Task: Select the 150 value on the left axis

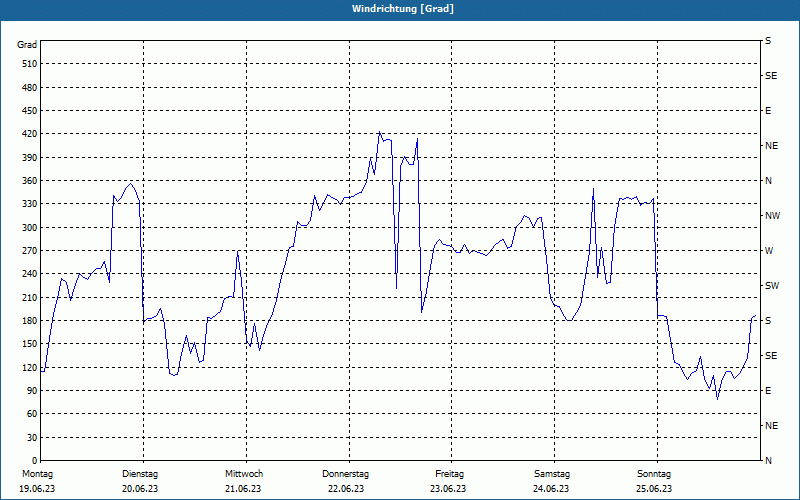Action: [29, 344]
